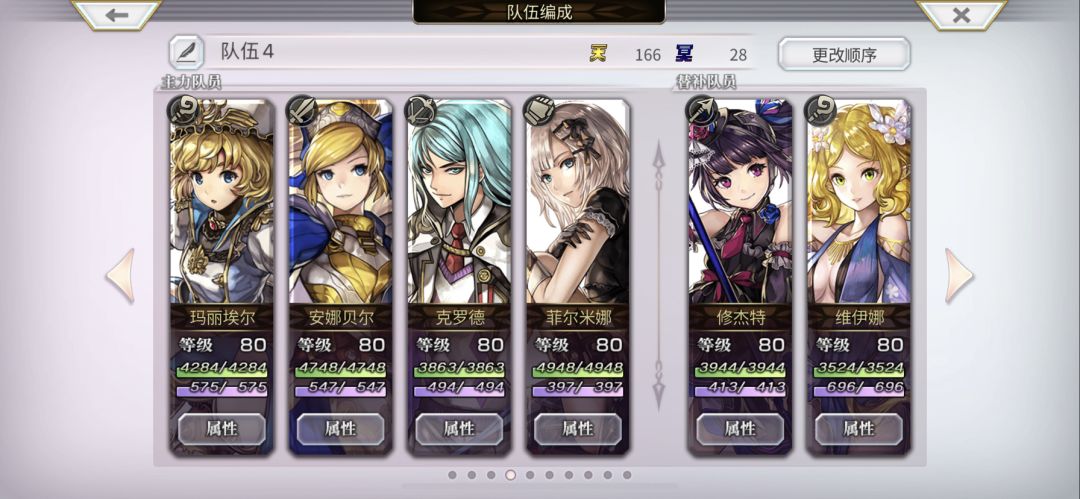
Task: Select the fifth page indicator dot
Action: pos(530,475)
